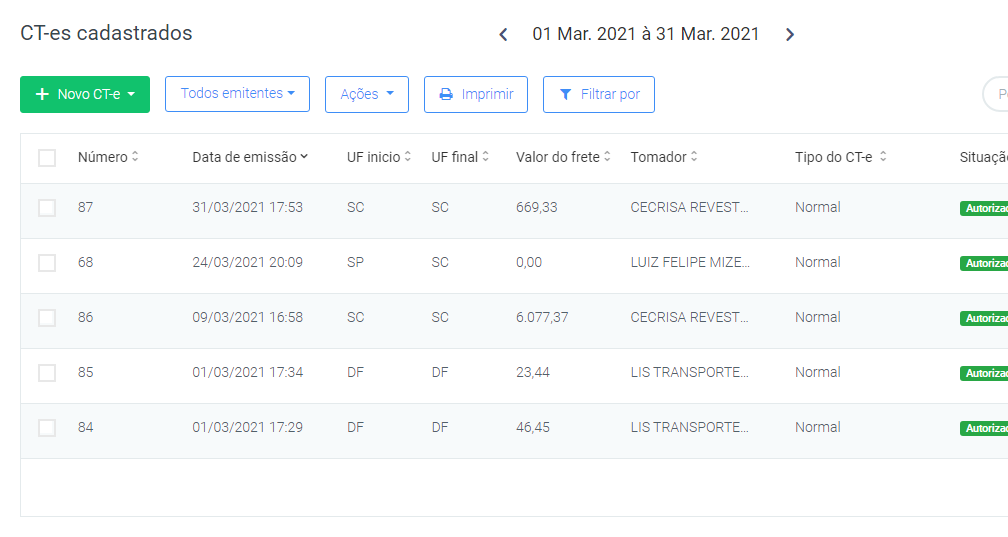Open the Ações dropdown menu
The width and height of the screenshot is (1008, 537).
[367, 94]
